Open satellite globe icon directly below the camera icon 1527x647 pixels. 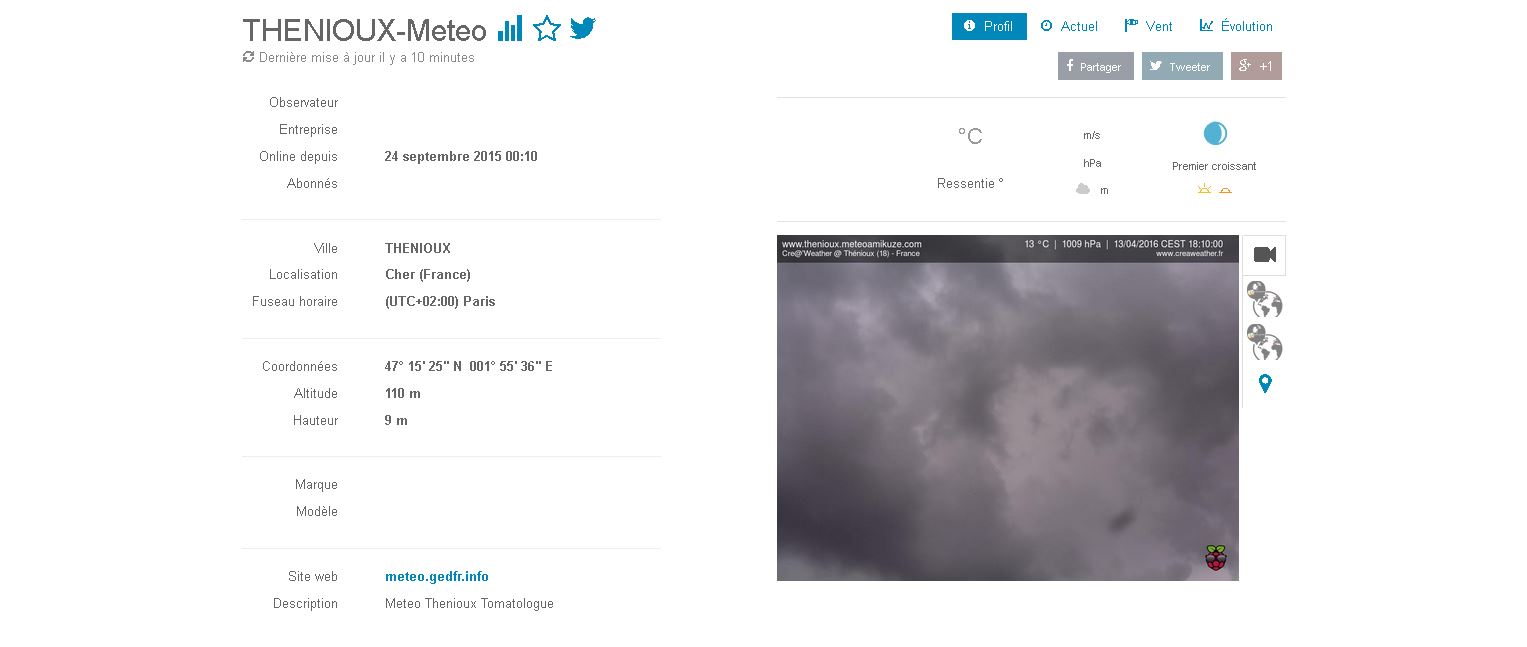[x=1264, y=299]
